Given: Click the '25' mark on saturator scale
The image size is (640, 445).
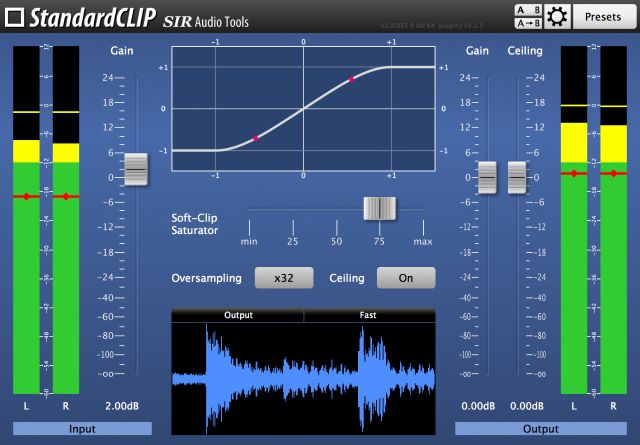Looking at the screenshot, I should pyautogui.click(x=293, y=241).
